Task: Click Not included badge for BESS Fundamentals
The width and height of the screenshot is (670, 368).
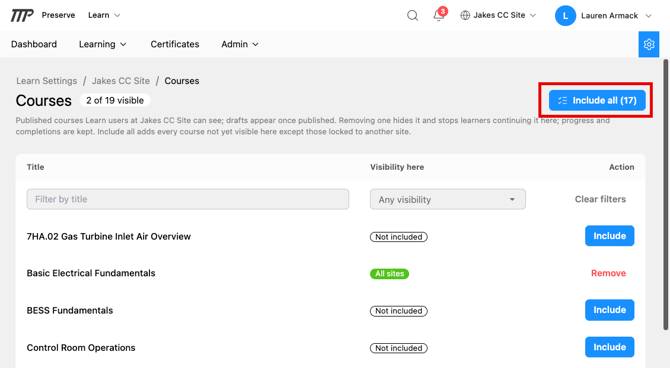Action: [x=399, y=311]
